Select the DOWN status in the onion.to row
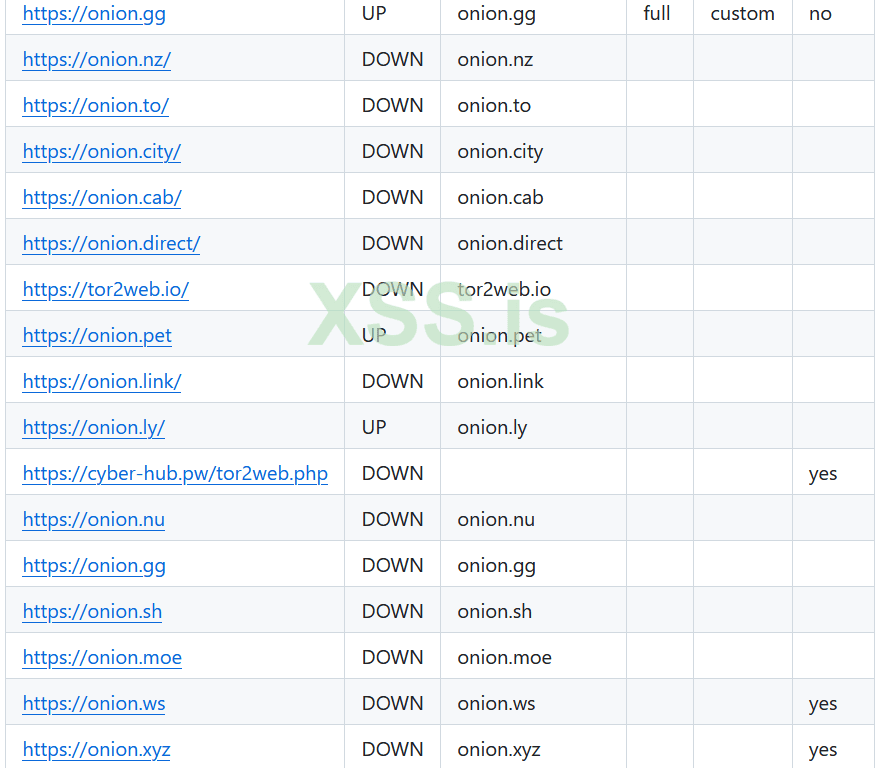Image resolution: width=876 pixels, height=768 pixels. (x=392, y=106)
